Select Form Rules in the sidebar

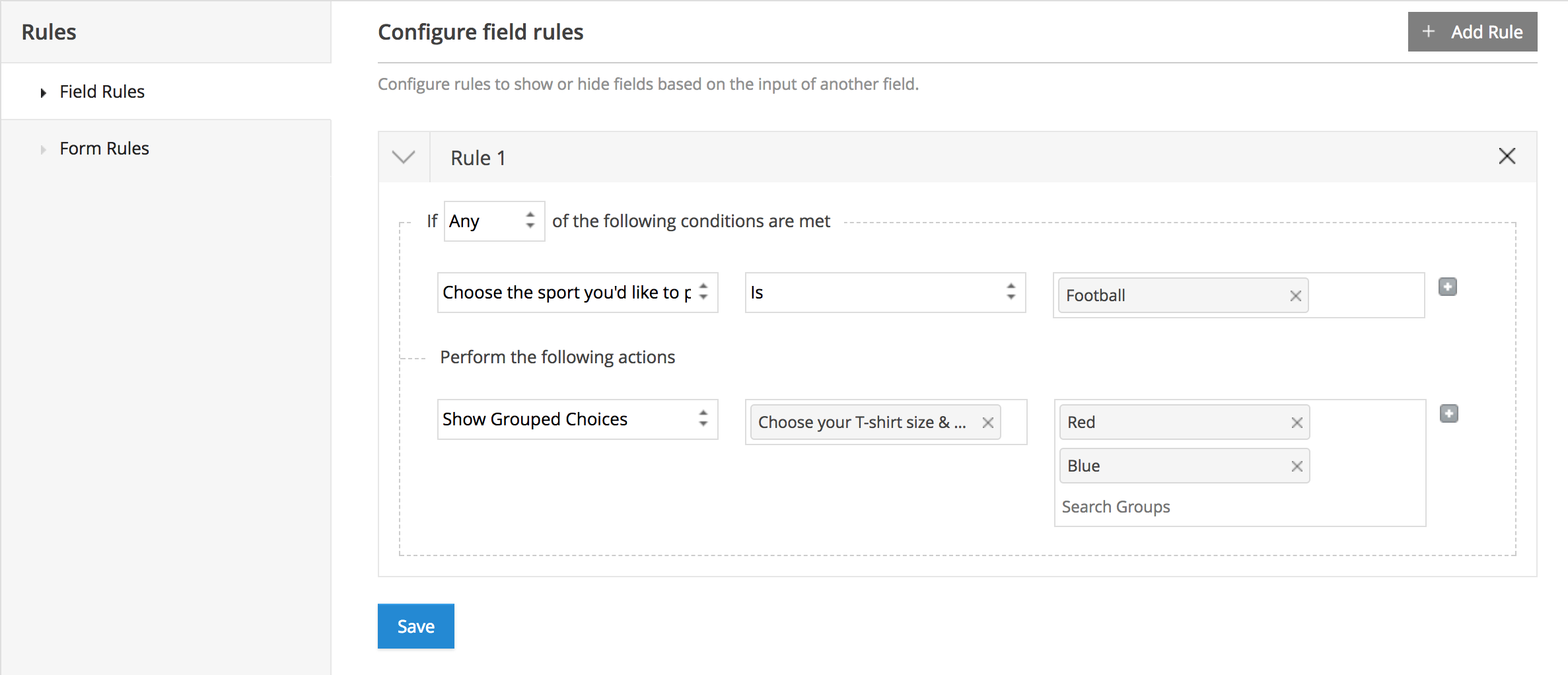pyautogui.click(x=104, y=148)
